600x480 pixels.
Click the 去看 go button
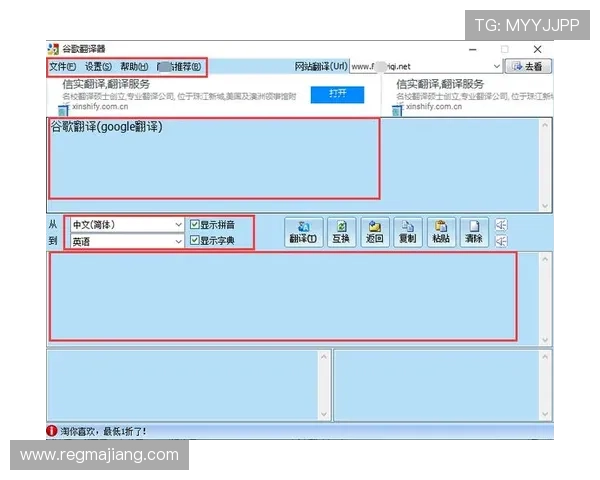528,66
